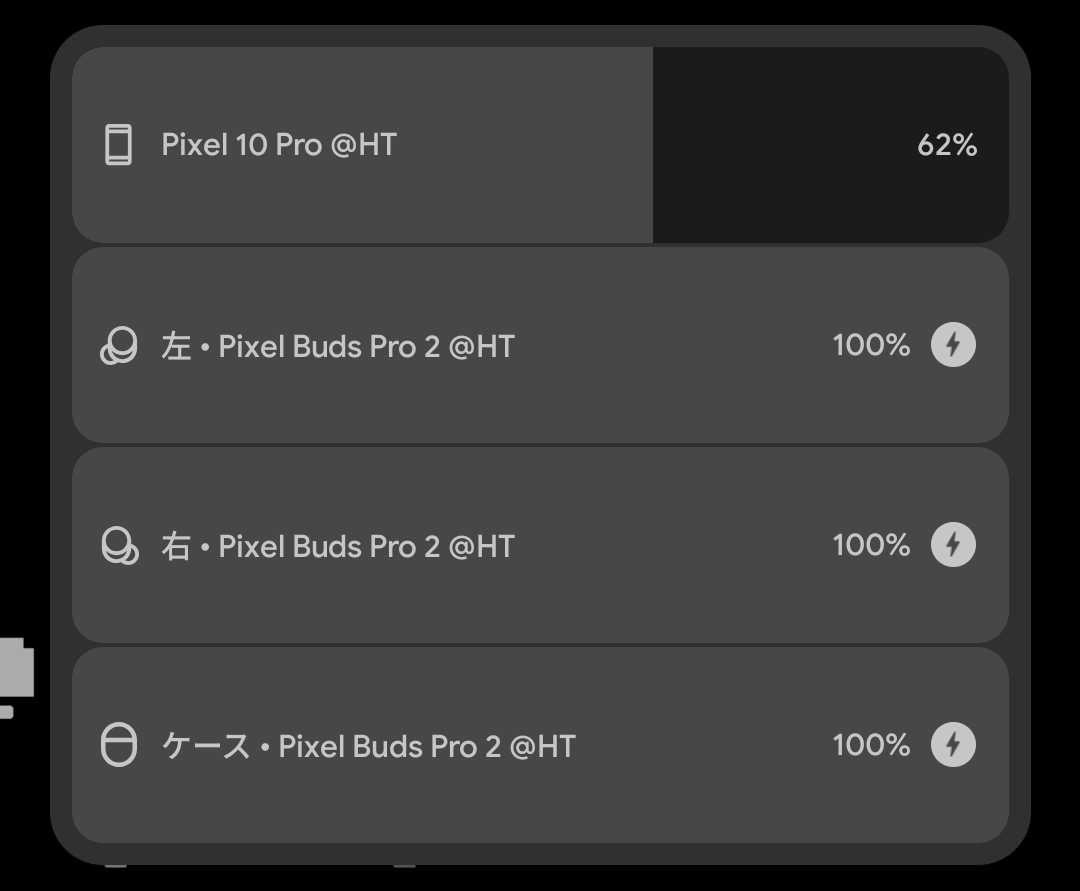Click the 62% phone battery percentage
The height and width of the screenshot is (891, 1080).
pos(946,145)
